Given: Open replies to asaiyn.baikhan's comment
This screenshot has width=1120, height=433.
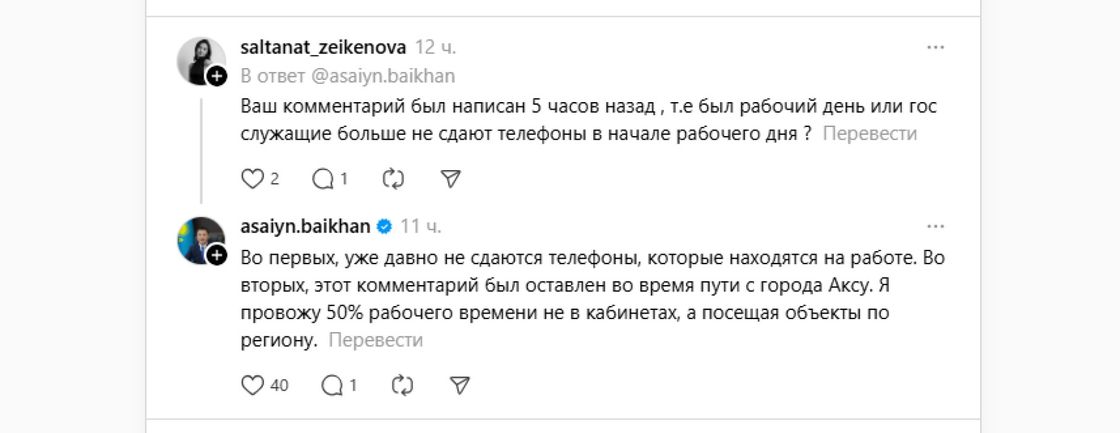Looking at the screenshot, I should coord(331,385).
